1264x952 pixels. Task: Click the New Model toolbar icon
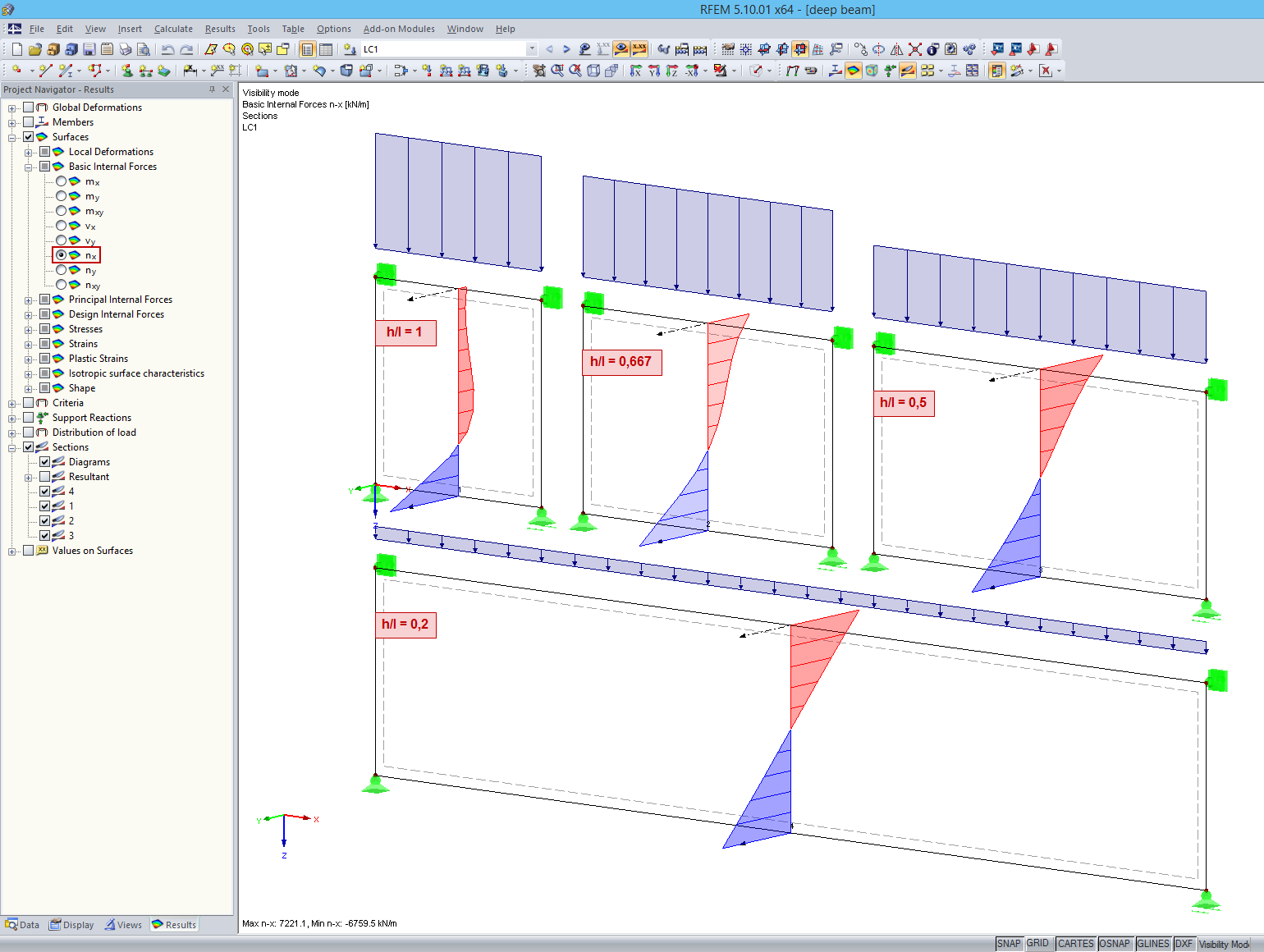[17, 49]
